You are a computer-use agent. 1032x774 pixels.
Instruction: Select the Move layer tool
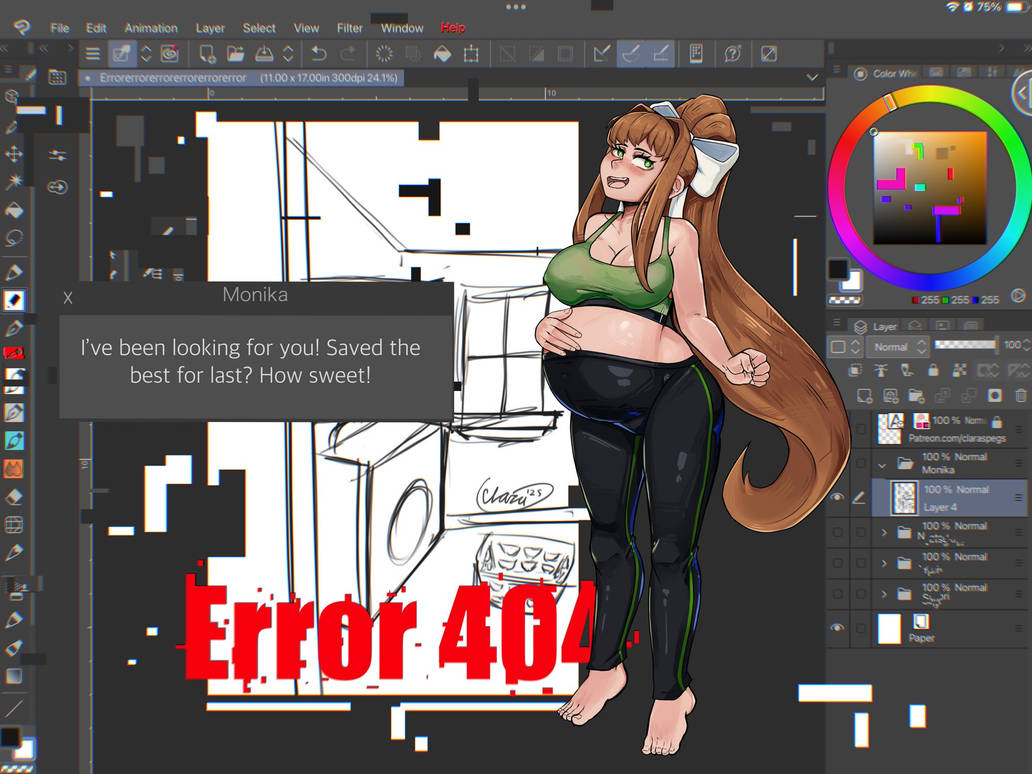14,153
